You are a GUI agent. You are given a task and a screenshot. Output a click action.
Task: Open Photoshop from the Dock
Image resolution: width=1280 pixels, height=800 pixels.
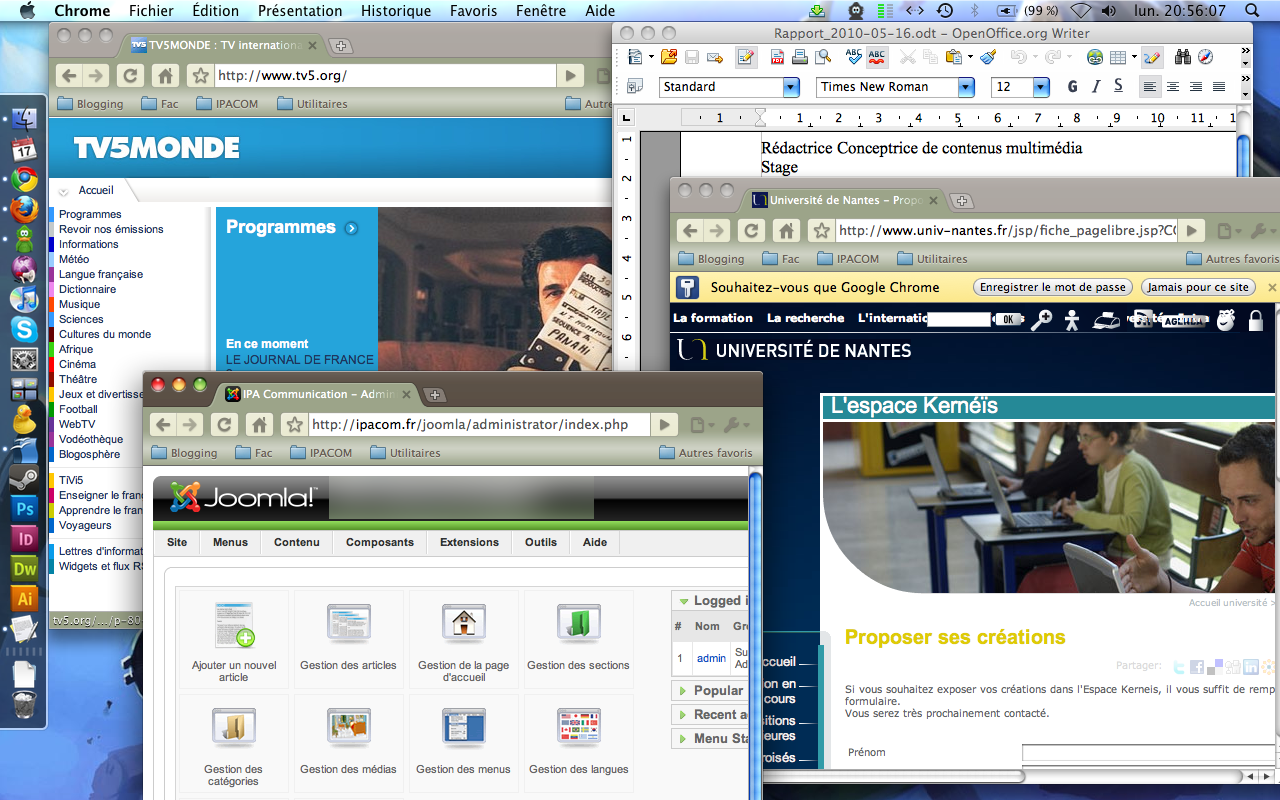point(24,508)
